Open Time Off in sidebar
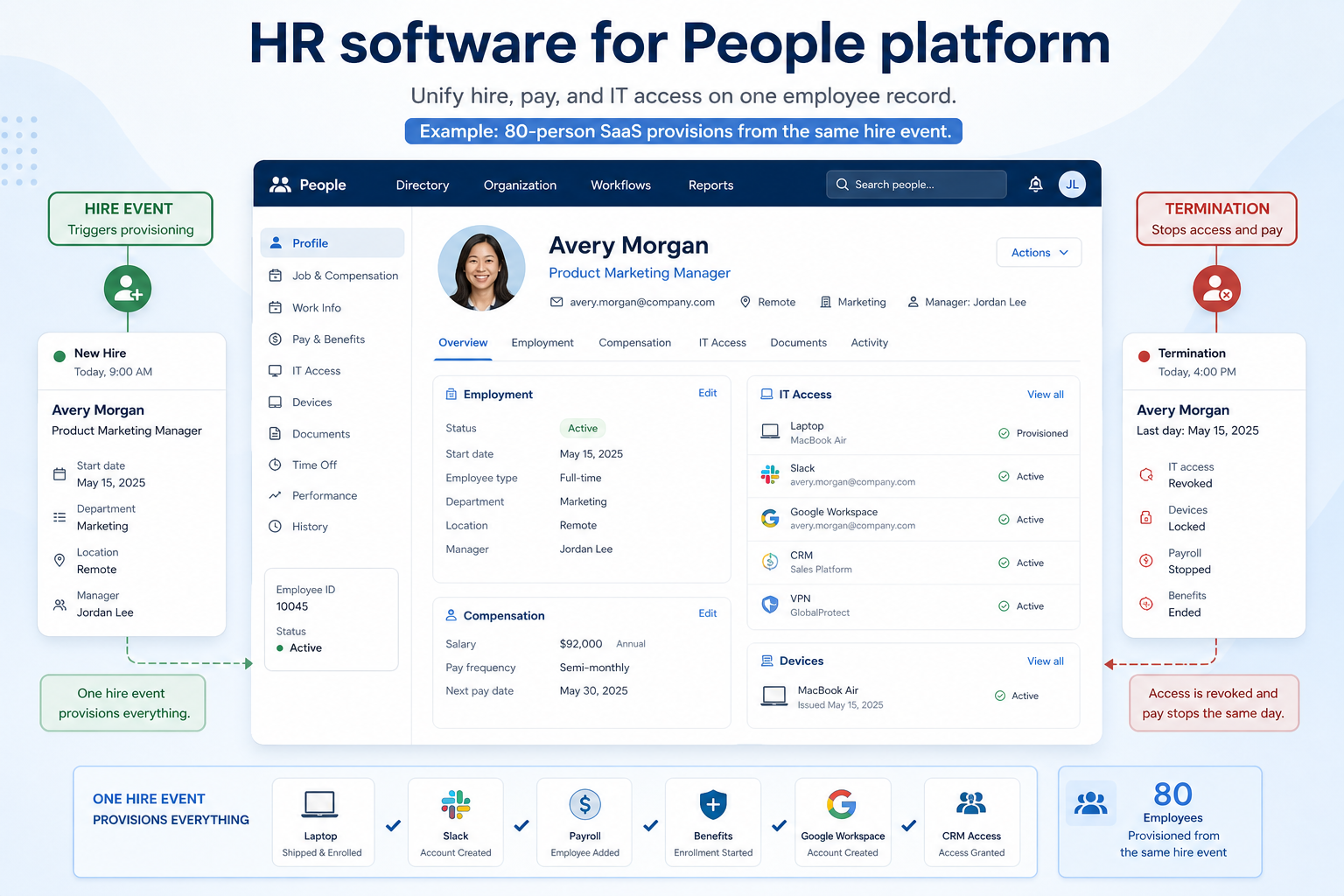The image size is (1344, 896). 332,465
